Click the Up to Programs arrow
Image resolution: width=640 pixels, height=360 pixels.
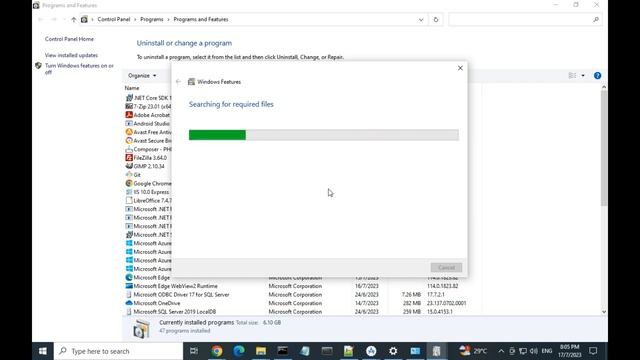point(73,20)
